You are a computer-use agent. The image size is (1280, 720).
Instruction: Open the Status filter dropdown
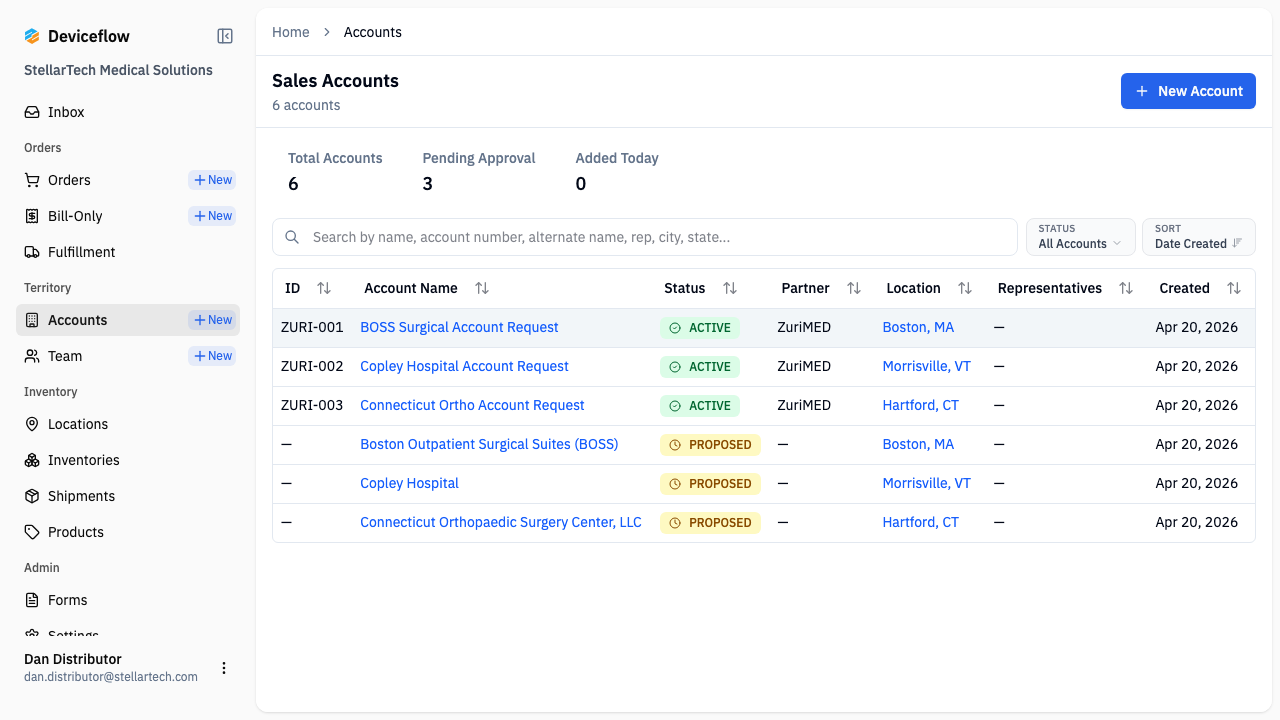(x=1080, y=237)
